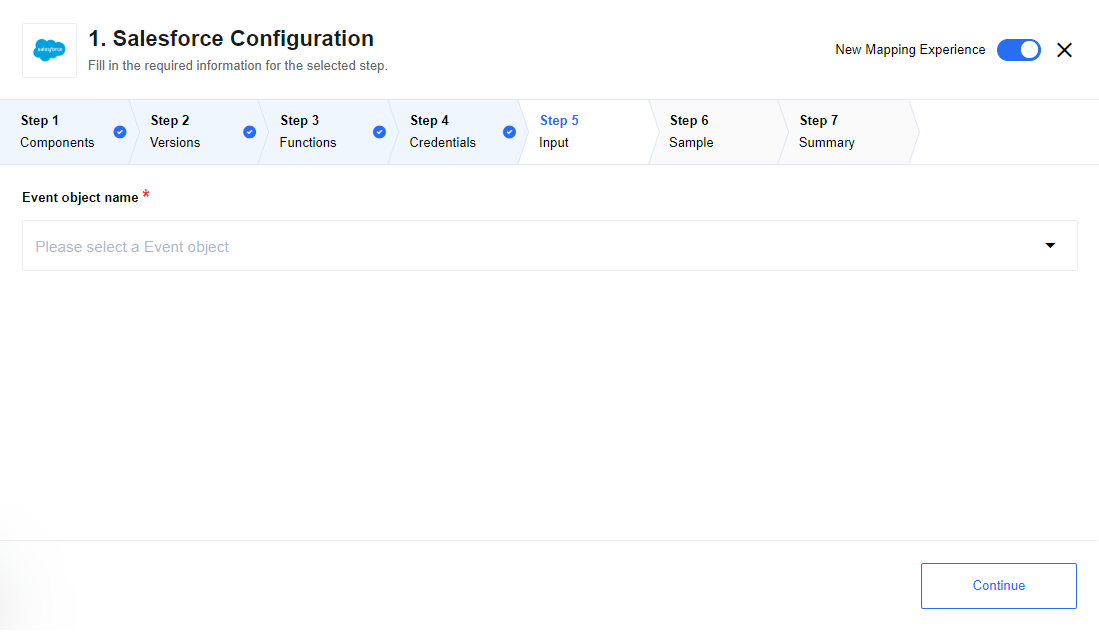Click the Step 1 completed checkmark icon
This screenshot has width=1099, height=636.
120,132
